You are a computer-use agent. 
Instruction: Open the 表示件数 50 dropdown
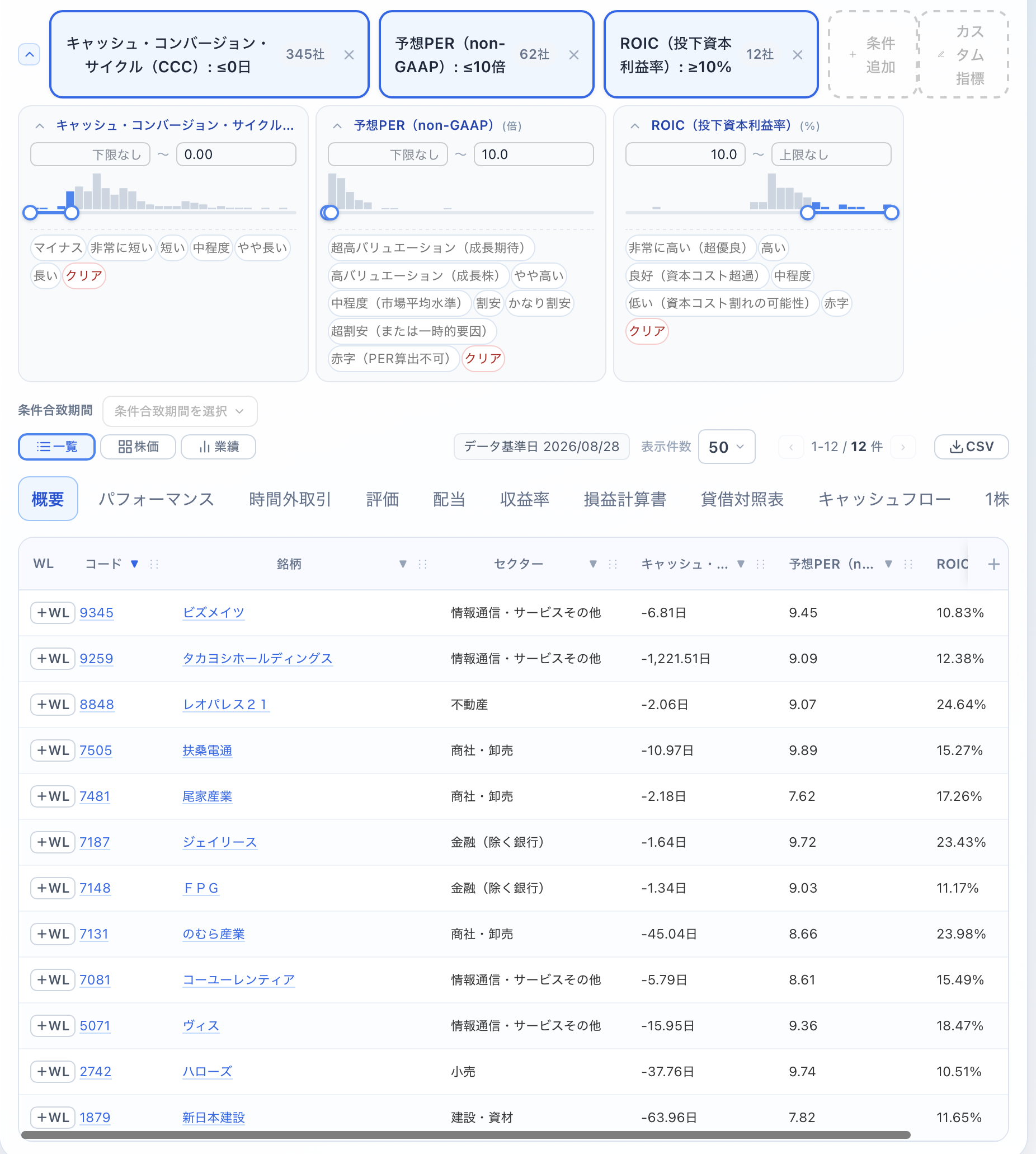click(x=726, y=447)
